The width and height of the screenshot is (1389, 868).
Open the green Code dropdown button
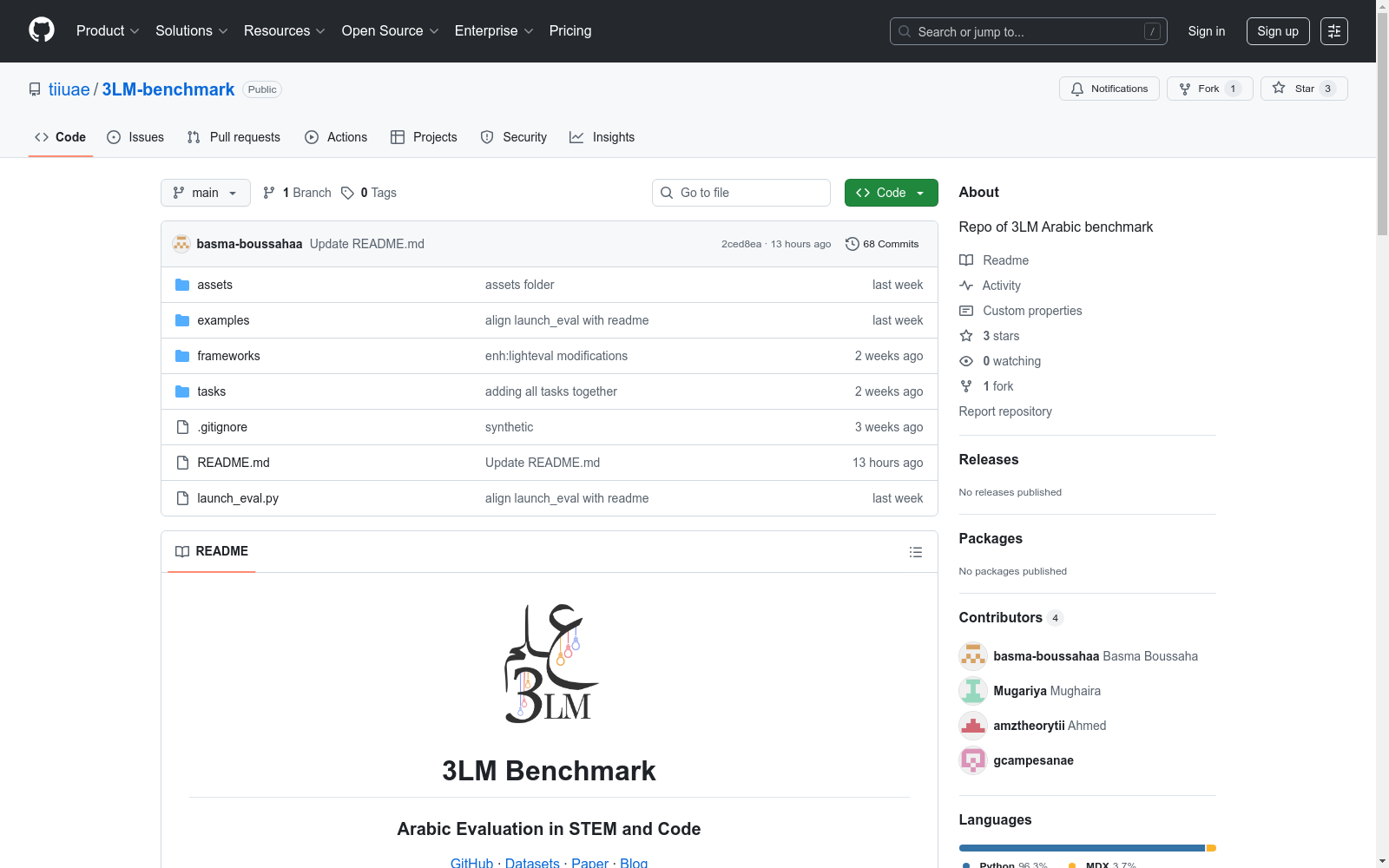[892, 193]
